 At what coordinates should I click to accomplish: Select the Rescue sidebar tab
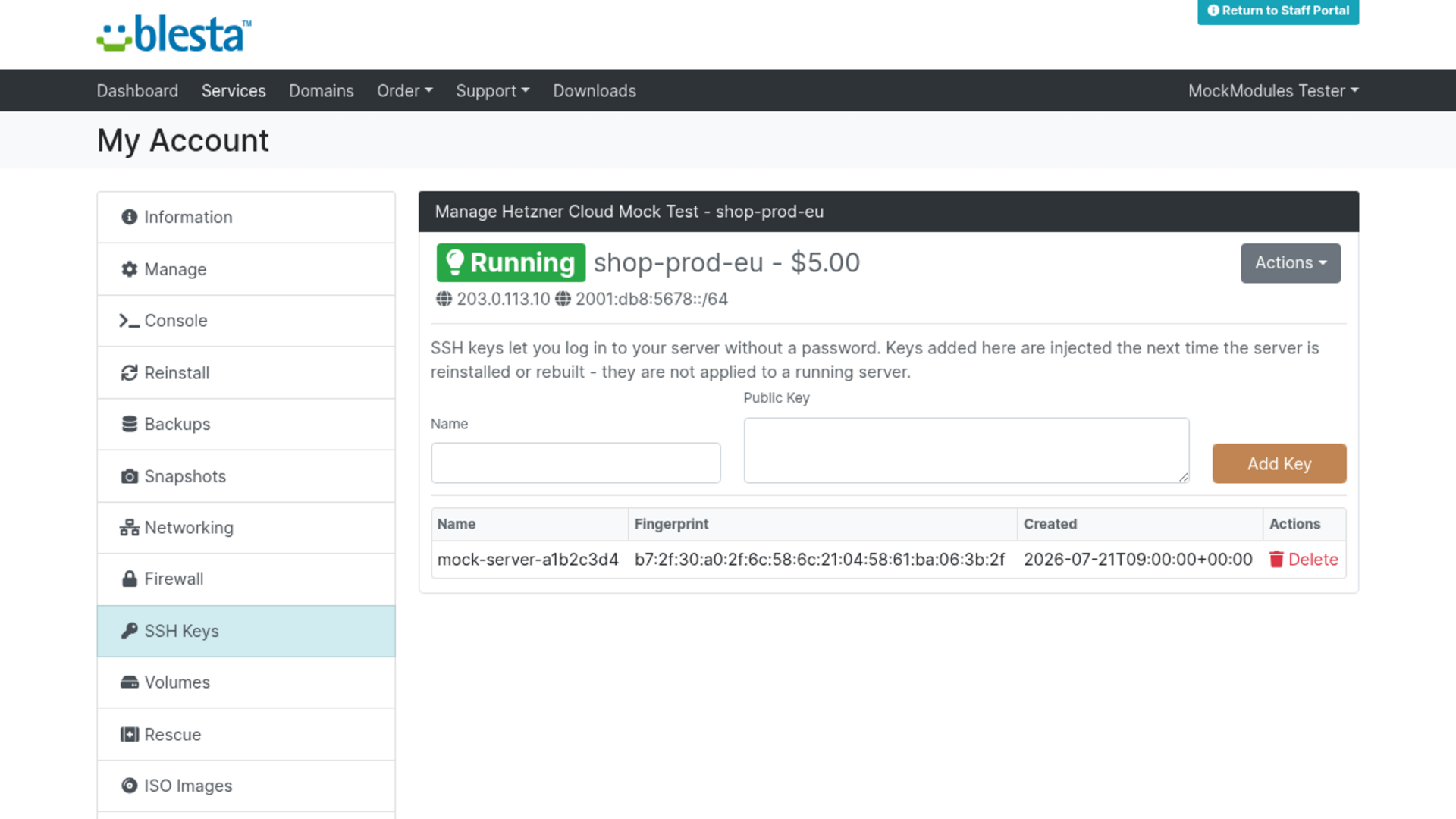(246, 735)
